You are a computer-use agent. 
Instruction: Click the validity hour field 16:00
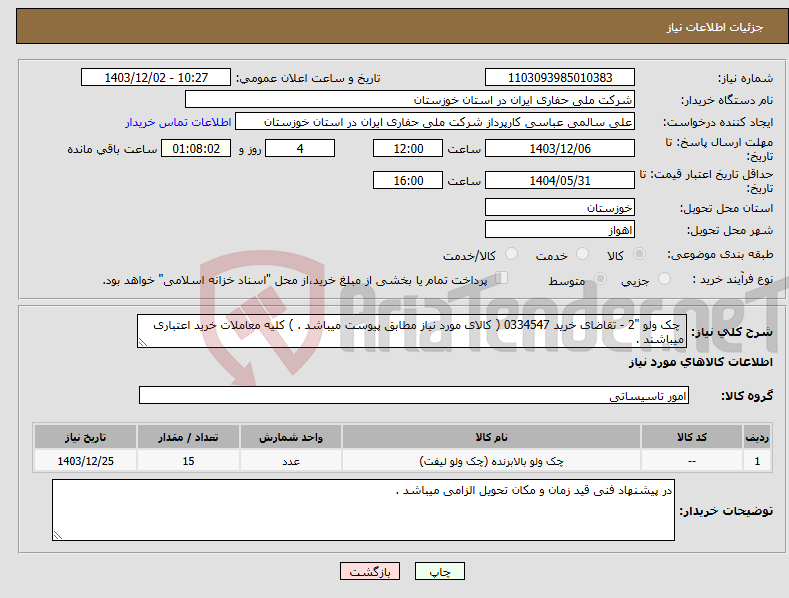[x=408, y=180]
